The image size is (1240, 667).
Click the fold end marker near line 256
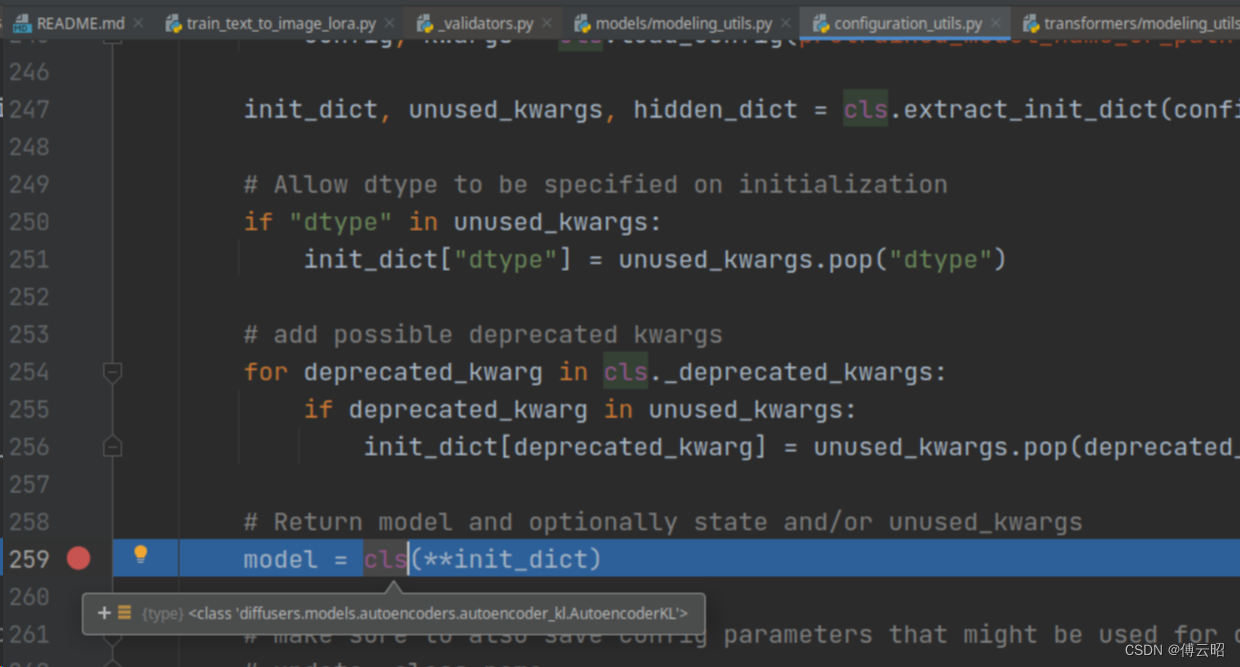click(112, 446)
